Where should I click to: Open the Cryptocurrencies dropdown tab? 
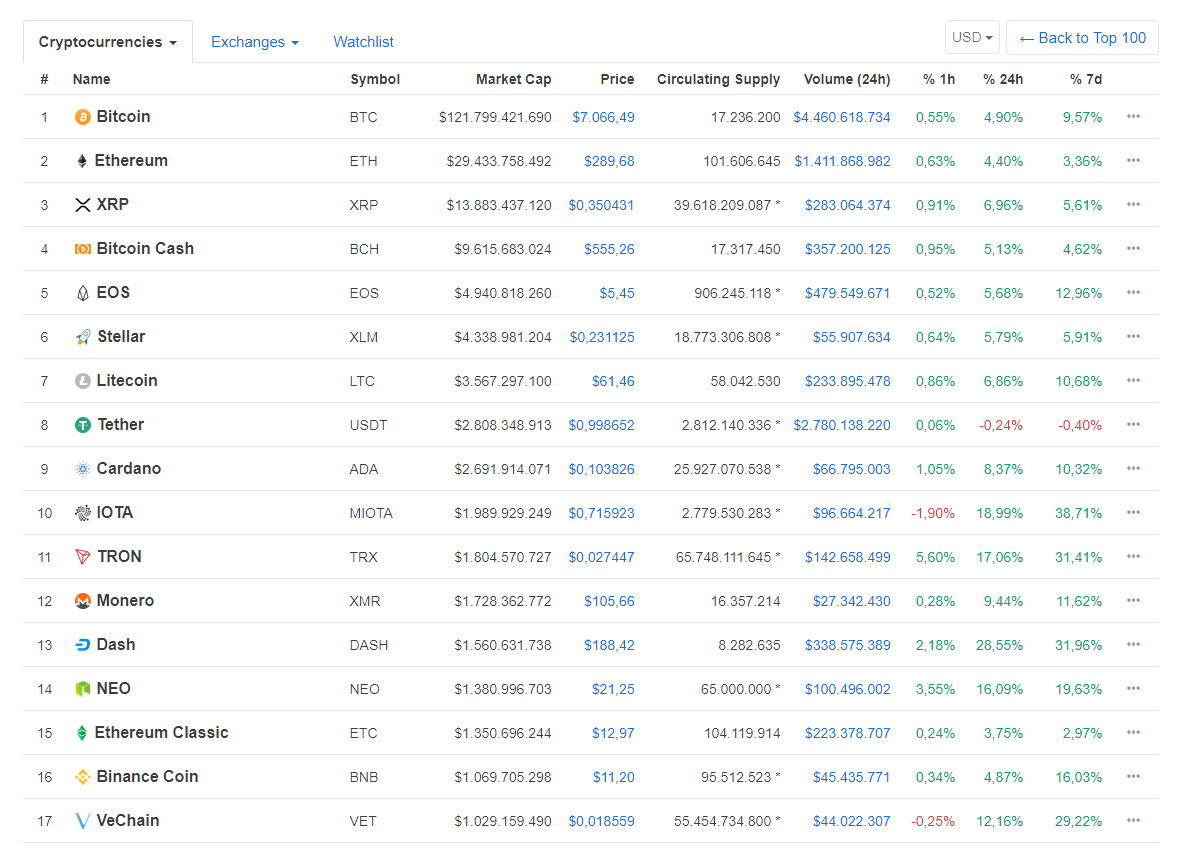[x=108, y=42]
